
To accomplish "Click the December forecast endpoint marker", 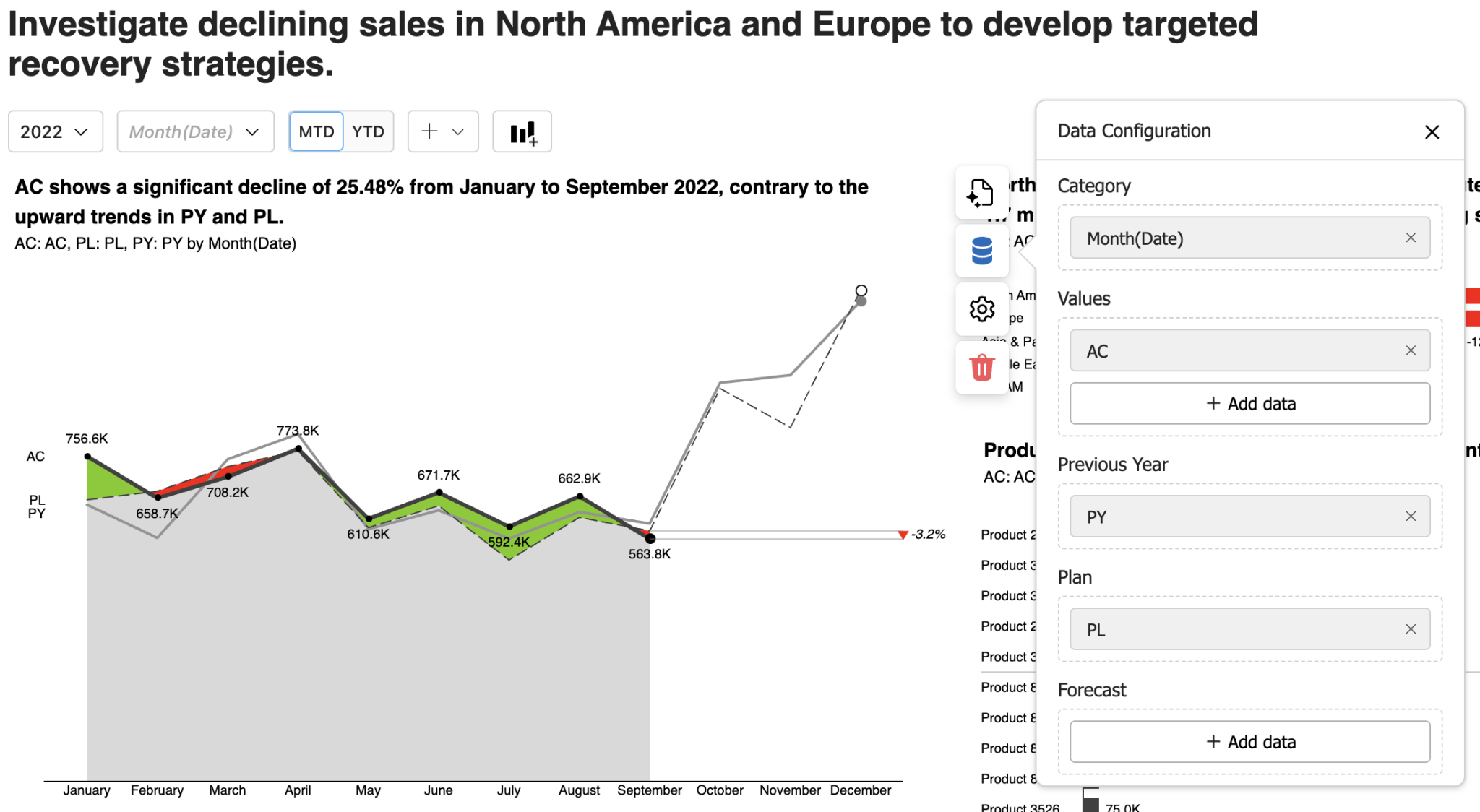I will [x=861, y=291].
